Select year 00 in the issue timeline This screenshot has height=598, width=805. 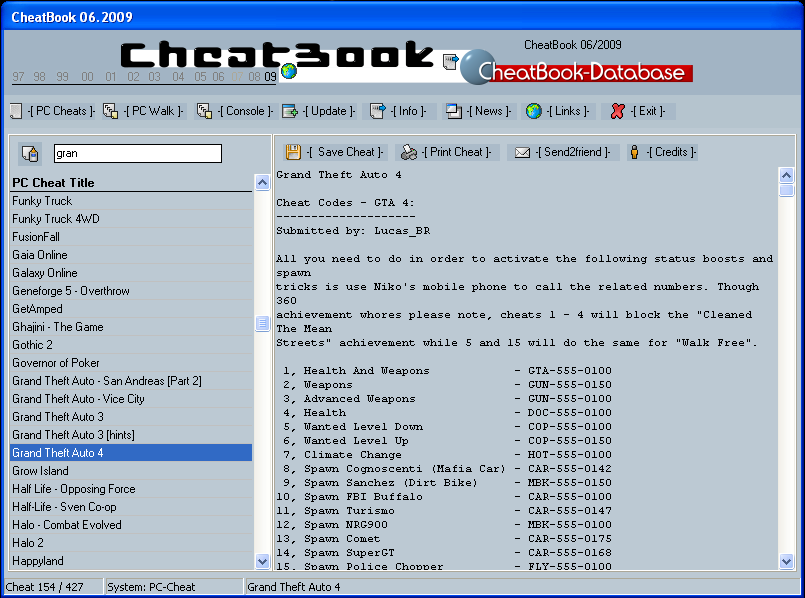click(87, 77)
